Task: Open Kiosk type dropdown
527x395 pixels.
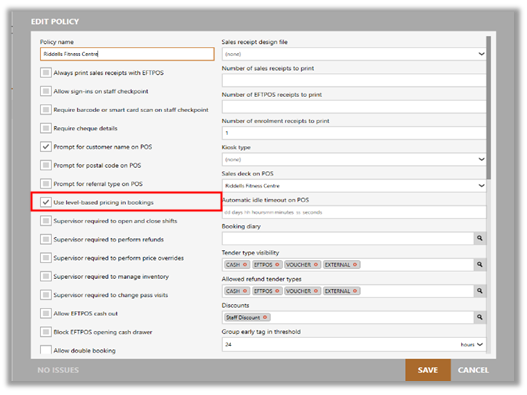Action: [x=354, y=159]
